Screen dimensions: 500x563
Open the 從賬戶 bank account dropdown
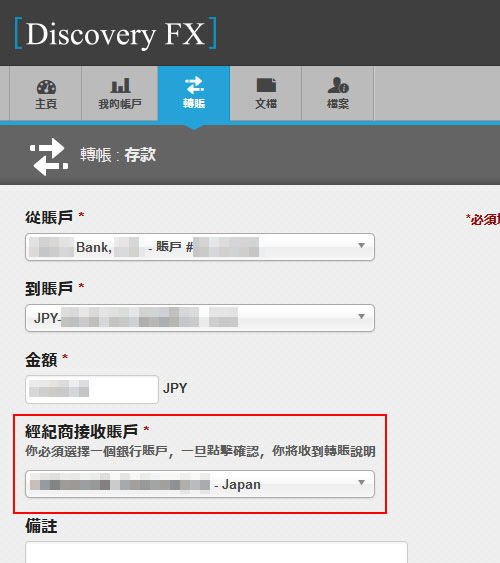point(200,247)
